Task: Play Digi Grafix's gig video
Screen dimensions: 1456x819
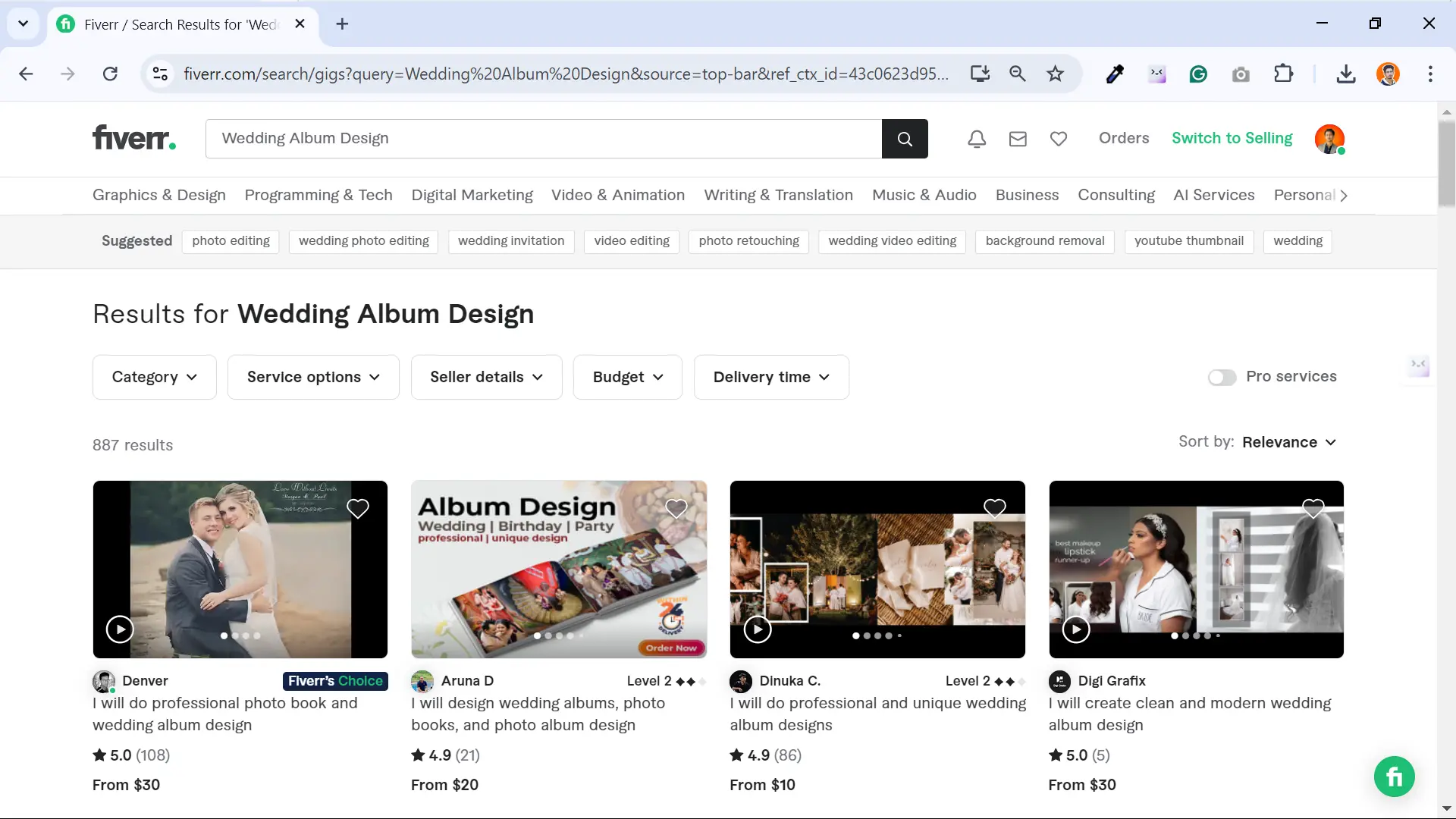Action: click(1076, 629)
